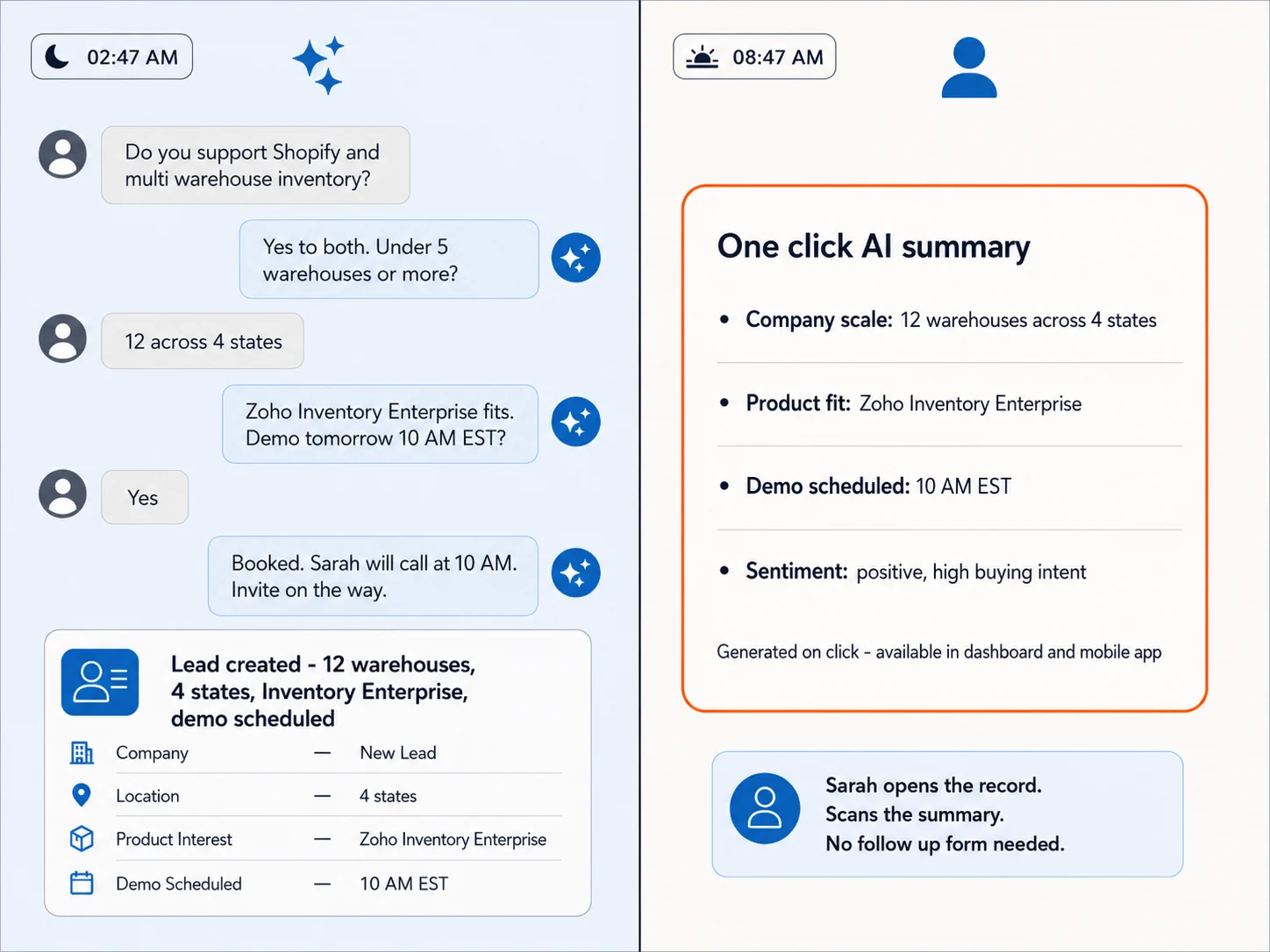Click the 'Lead created' card title
1270x952 pixels.
click(x=324, y=692)
